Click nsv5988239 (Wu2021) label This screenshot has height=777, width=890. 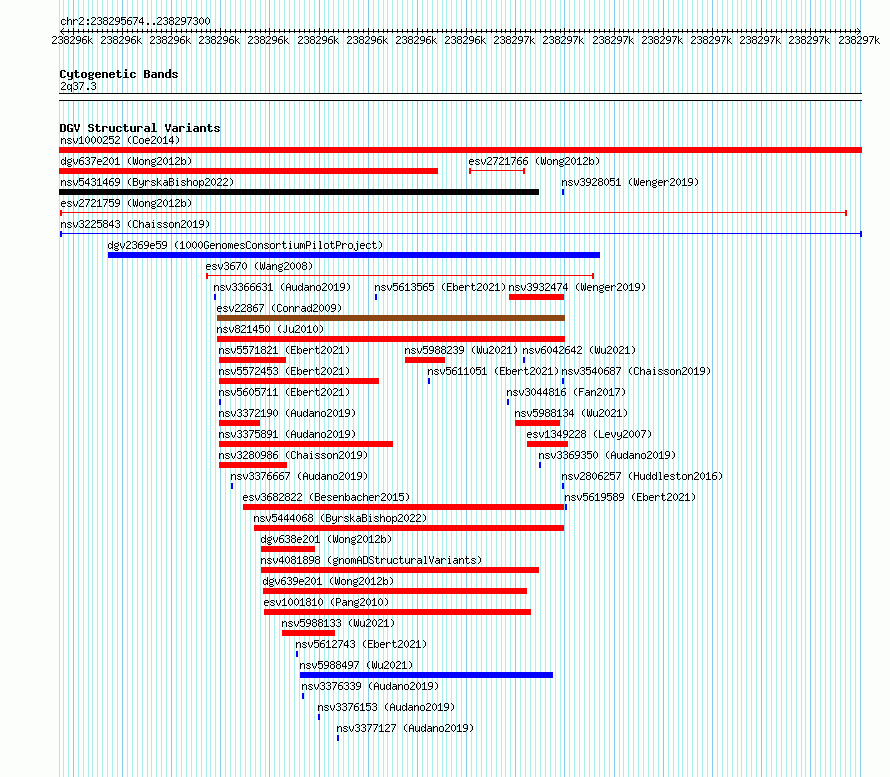[461, 350]
